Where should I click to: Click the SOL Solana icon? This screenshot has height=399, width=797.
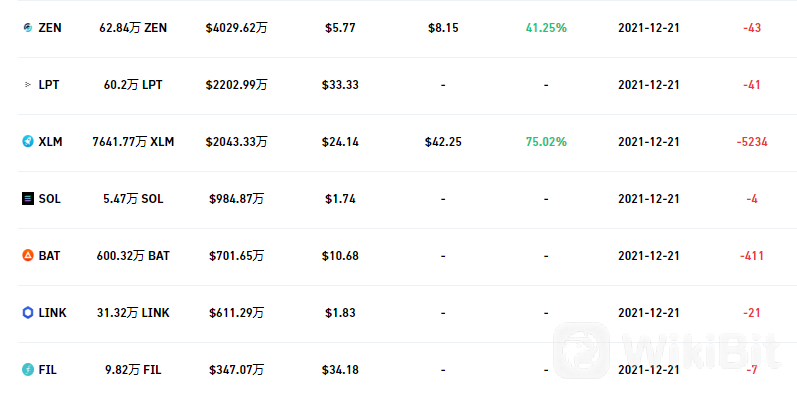[x=28, y=199]
